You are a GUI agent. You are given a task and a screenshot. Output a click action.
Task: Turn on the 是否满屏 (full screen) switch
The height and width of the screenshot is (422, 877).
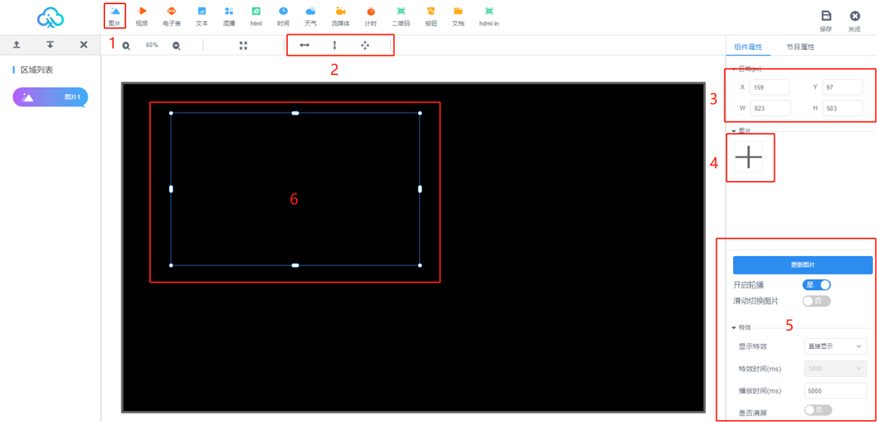click(817, 410)
